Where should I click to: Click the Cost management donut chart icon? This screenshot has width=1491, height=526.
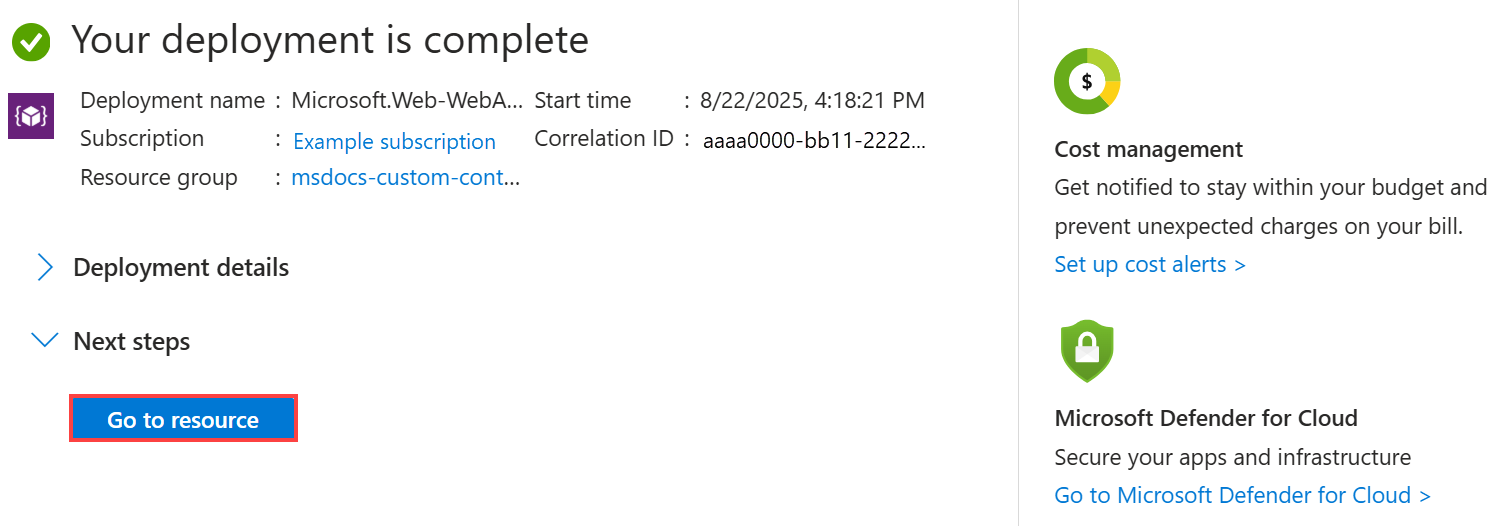pyautogui.click(x=1087, y=81)
